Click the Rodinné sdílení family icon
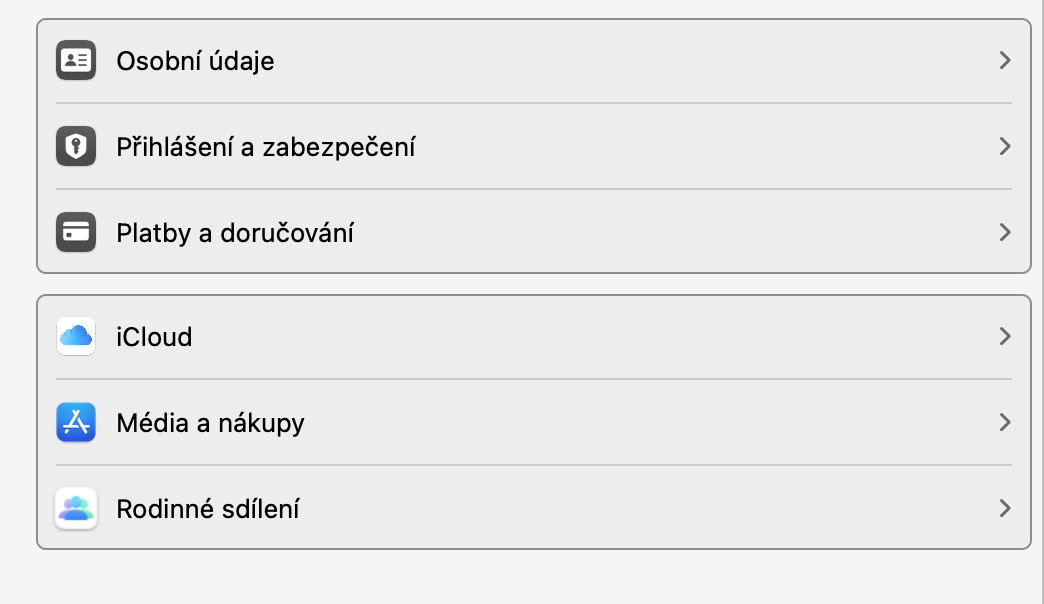This screenshot has width=1044, height=604. click(x=76, y=509)
